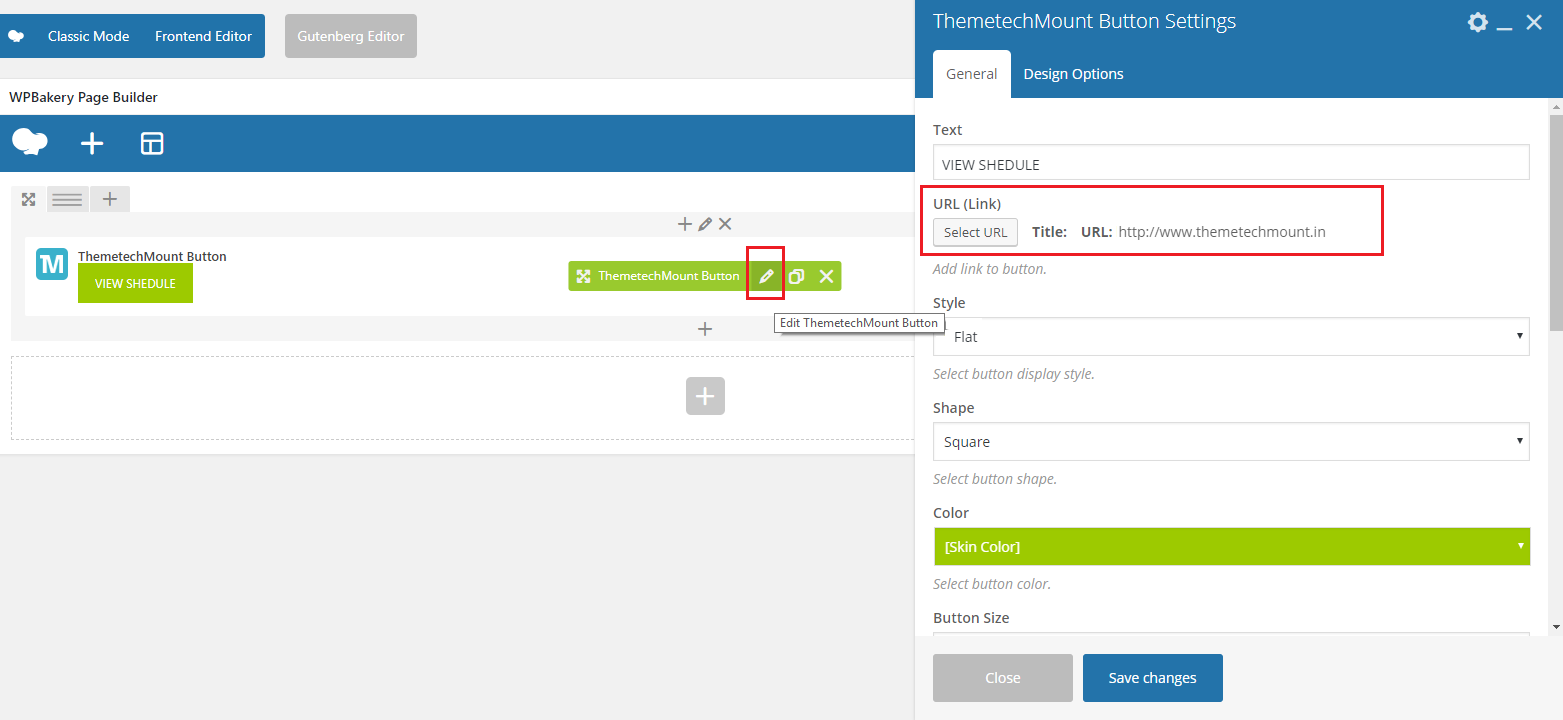1563x720 pixels.
Task: Open the Shape dropdown showing Square
Action: pyautogui.click(x=1231, y=441)
